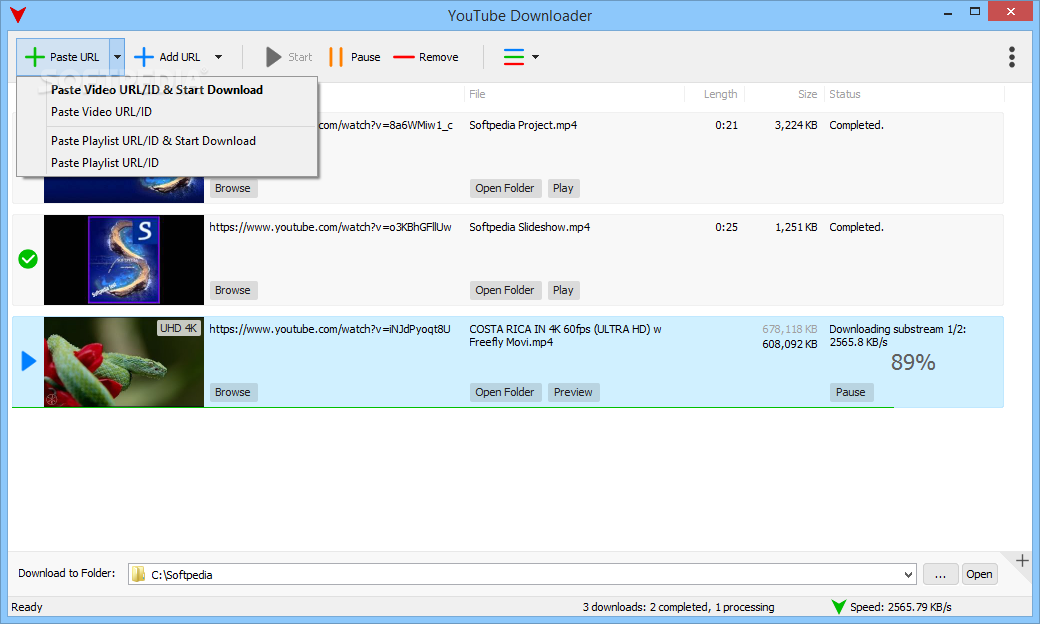Click the File column header
This screenshot has width=1040, height=624.
(x=477, y=94)
